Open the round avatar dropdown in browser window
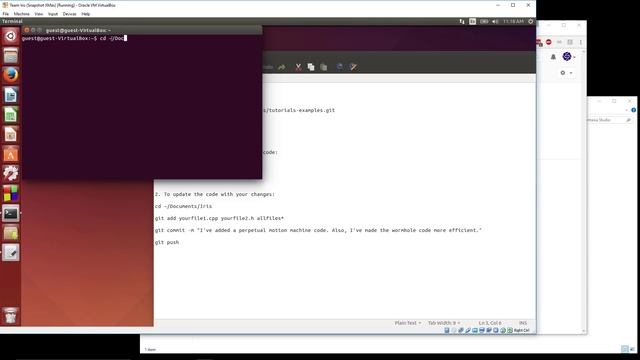The height and width of the screenshot is (360, 640). [569, 56]
